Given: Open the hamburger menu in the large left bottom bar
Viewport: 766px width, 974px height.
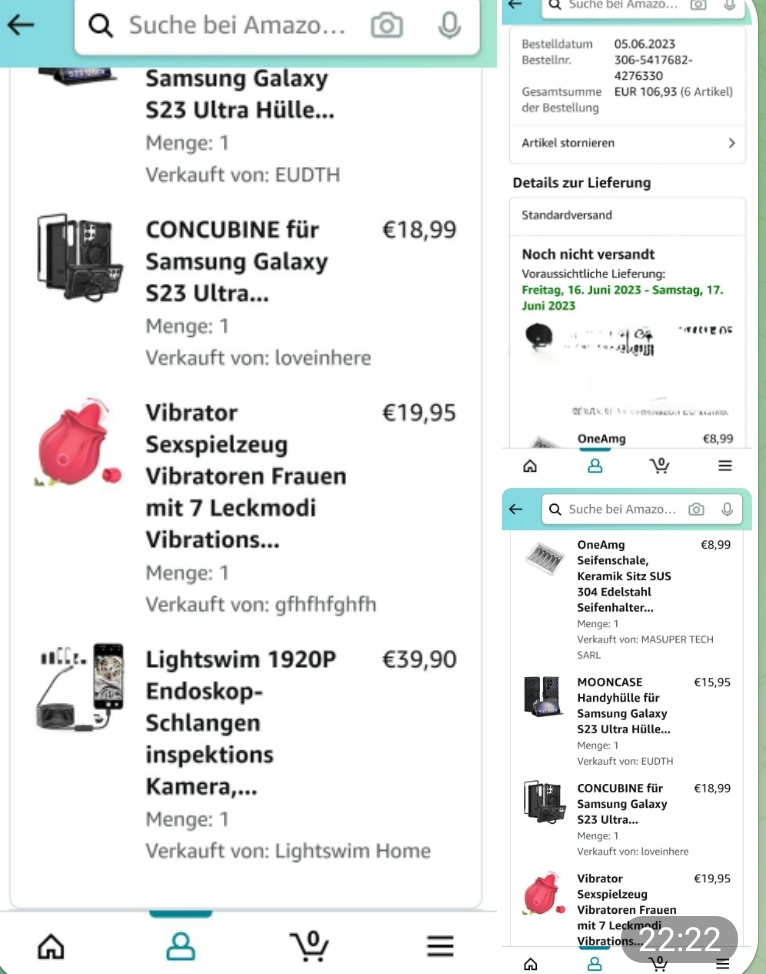Looking at the screenshot, I should point(440,944).
